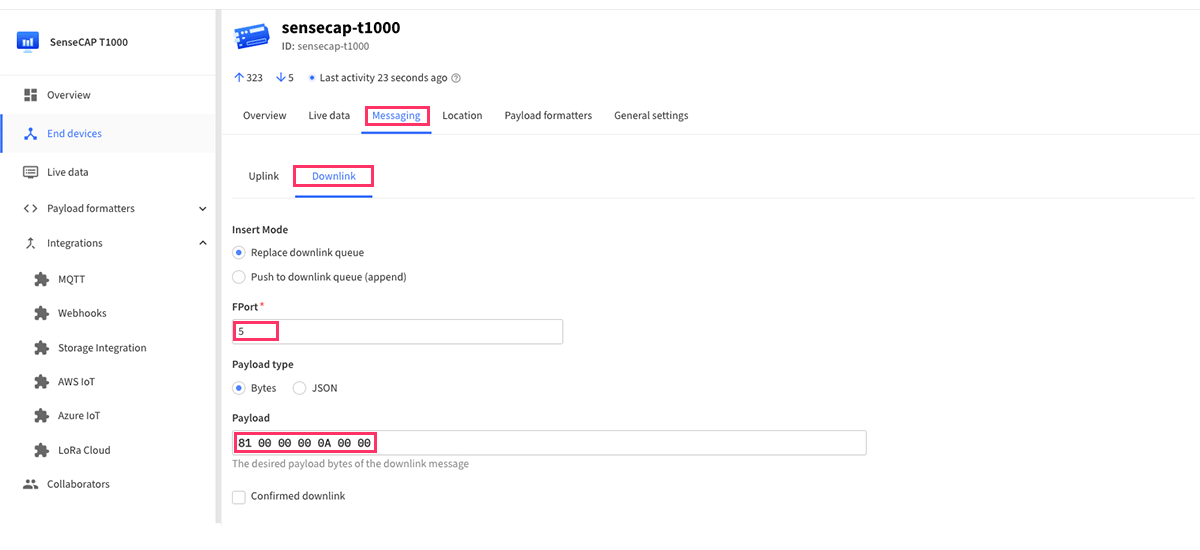Click the Integrations merge icon
The height and width of the screenshot is (550, 1200).
coord(30,243)
